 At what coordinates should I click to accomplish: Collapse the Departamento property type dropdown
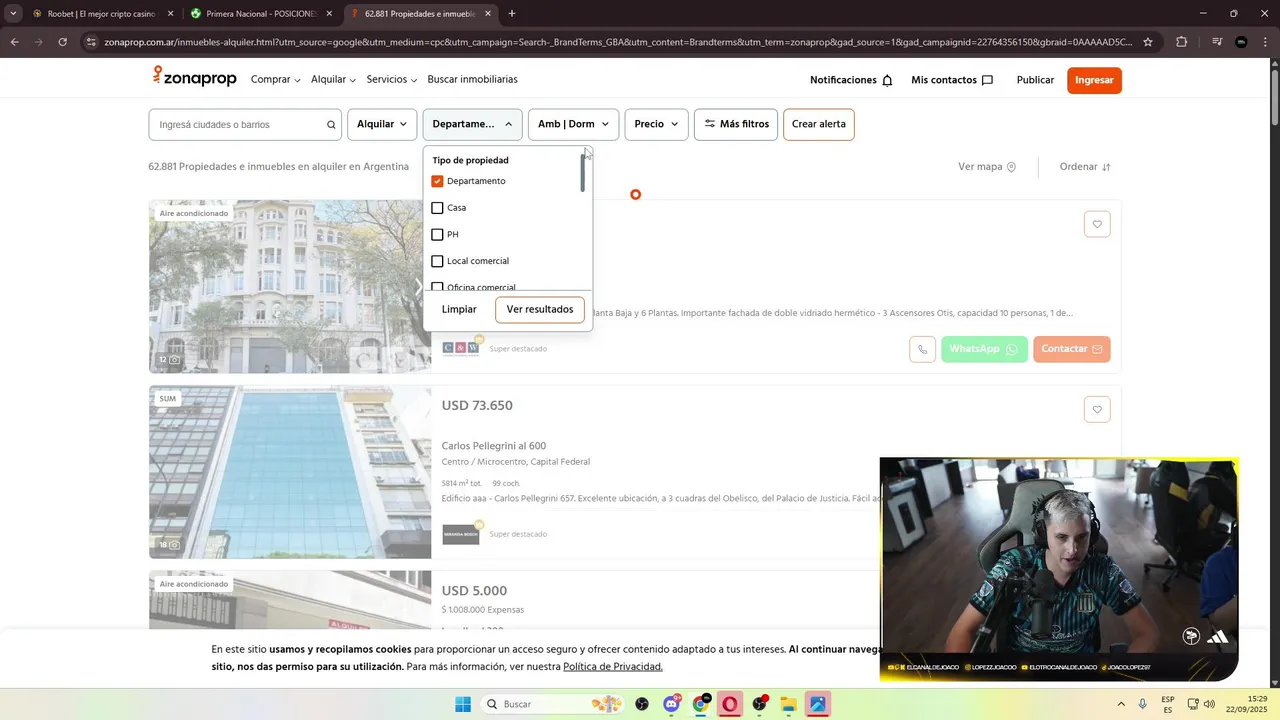pyautogui.click(x=472, y=124)
